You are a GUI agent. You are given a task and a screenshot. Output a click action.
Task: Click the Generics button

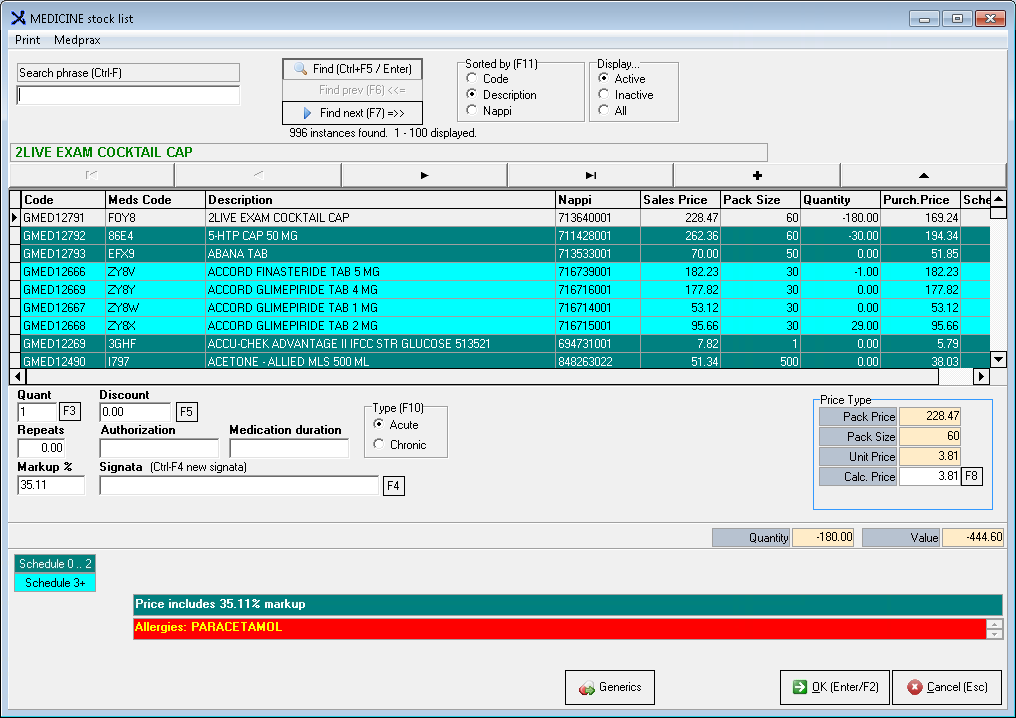[610, 687]
